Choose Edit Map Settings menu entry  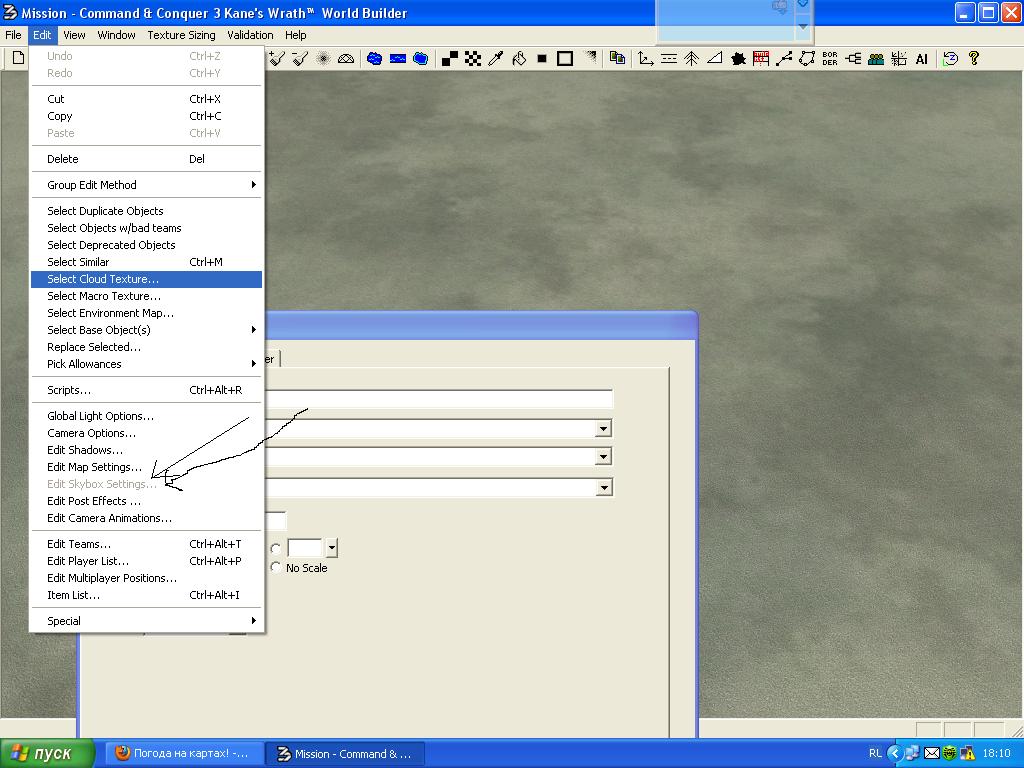(x=146, y=467)
